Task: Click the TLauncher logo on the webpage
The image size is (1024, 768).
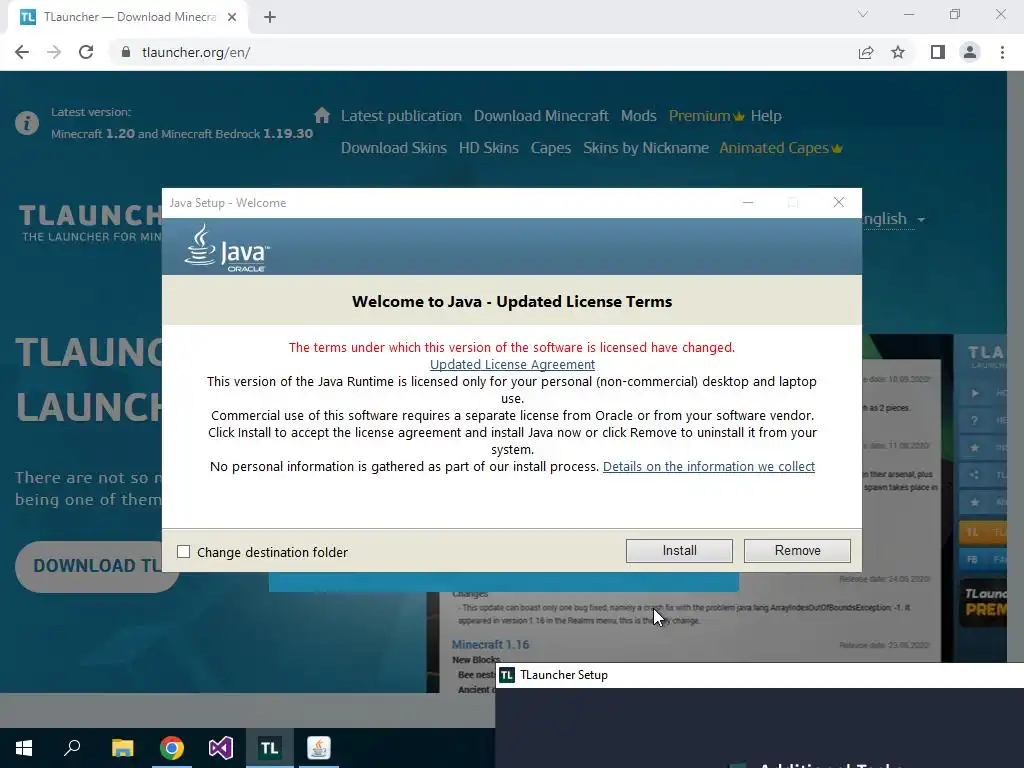Action: pyautogui.click(x=90, y=223)
